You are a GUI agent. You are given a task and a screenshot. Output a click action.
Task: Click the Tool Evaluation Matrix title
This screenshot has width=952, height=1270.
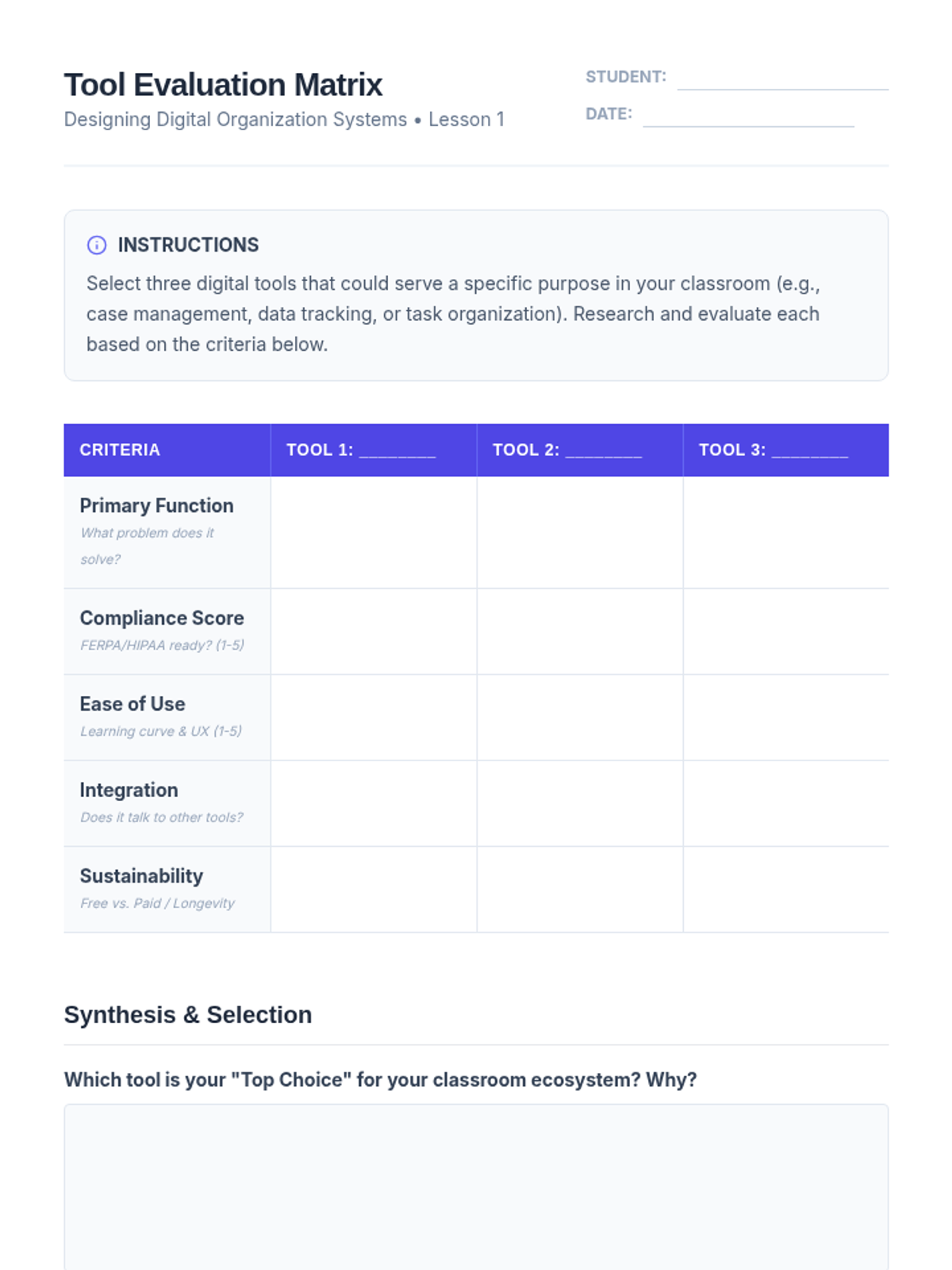pyautogui.click(x=223, y=85)
